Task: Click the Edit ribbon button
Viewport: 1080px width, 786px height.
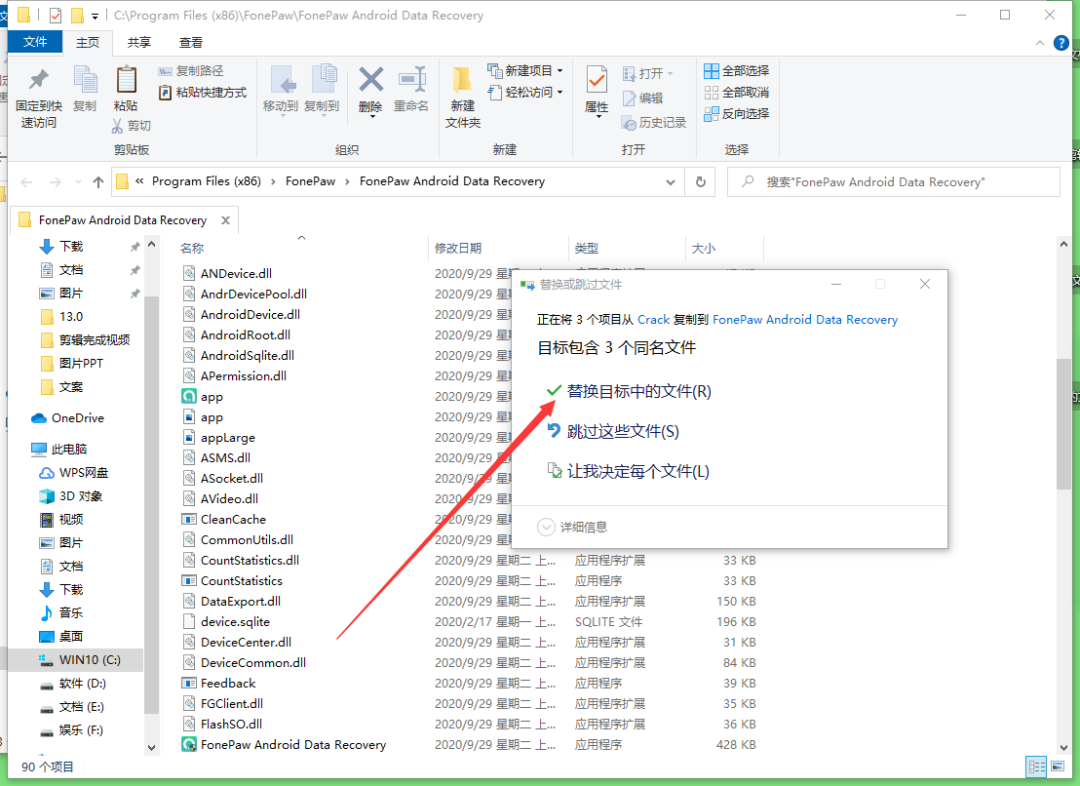Action: 643,98
